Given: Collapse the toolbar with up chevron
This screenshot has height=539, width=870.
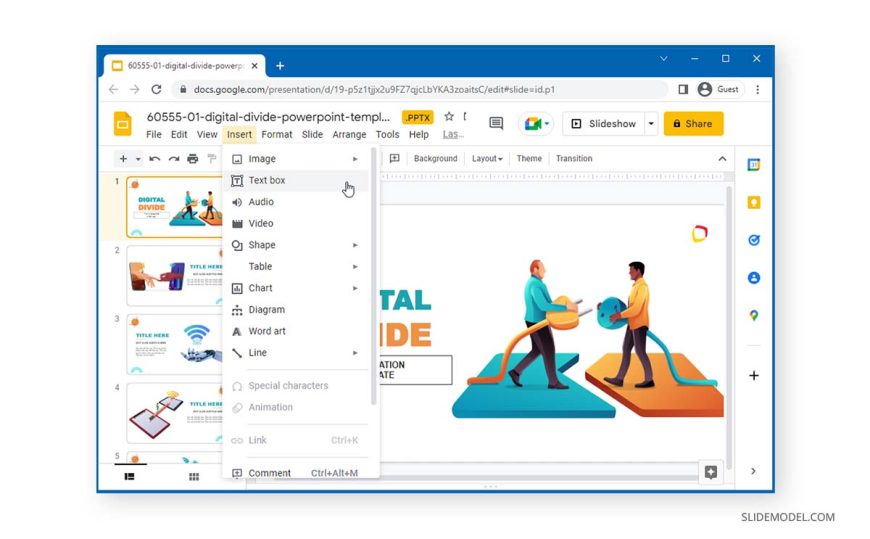Looking at the screenshot, I should click(722, 159).
